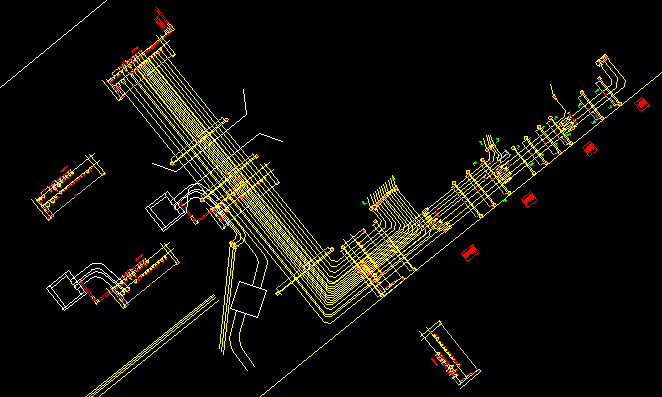The height and width of the screenshot is (397, 662).
Task: Select the long white line in the top-left corner
Action: tap(54, 44)
